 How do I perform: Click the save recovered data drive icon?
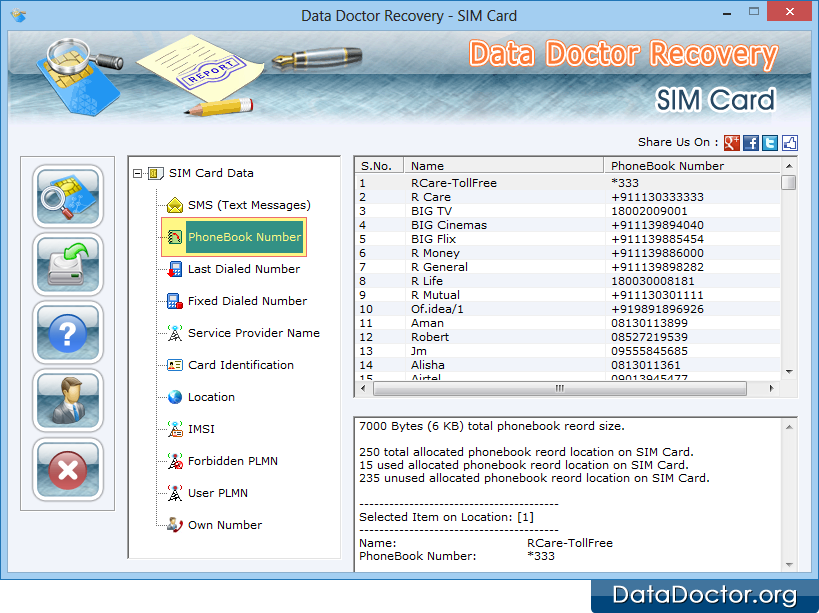point(67,265)
